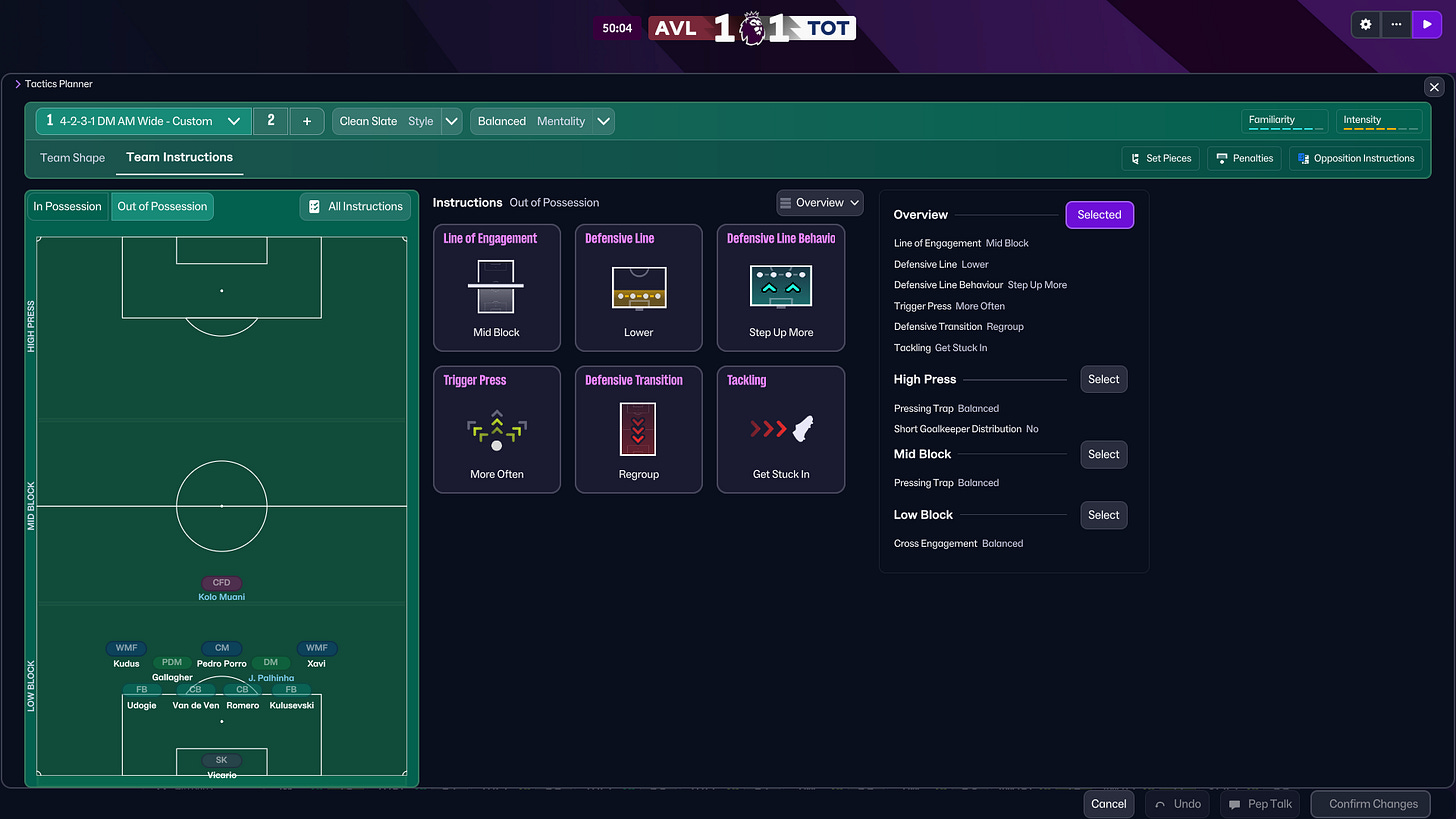The image size is (1456, 819).
Task: Click the Pep Talk speech icon
Action: [x=1235, y=804]
